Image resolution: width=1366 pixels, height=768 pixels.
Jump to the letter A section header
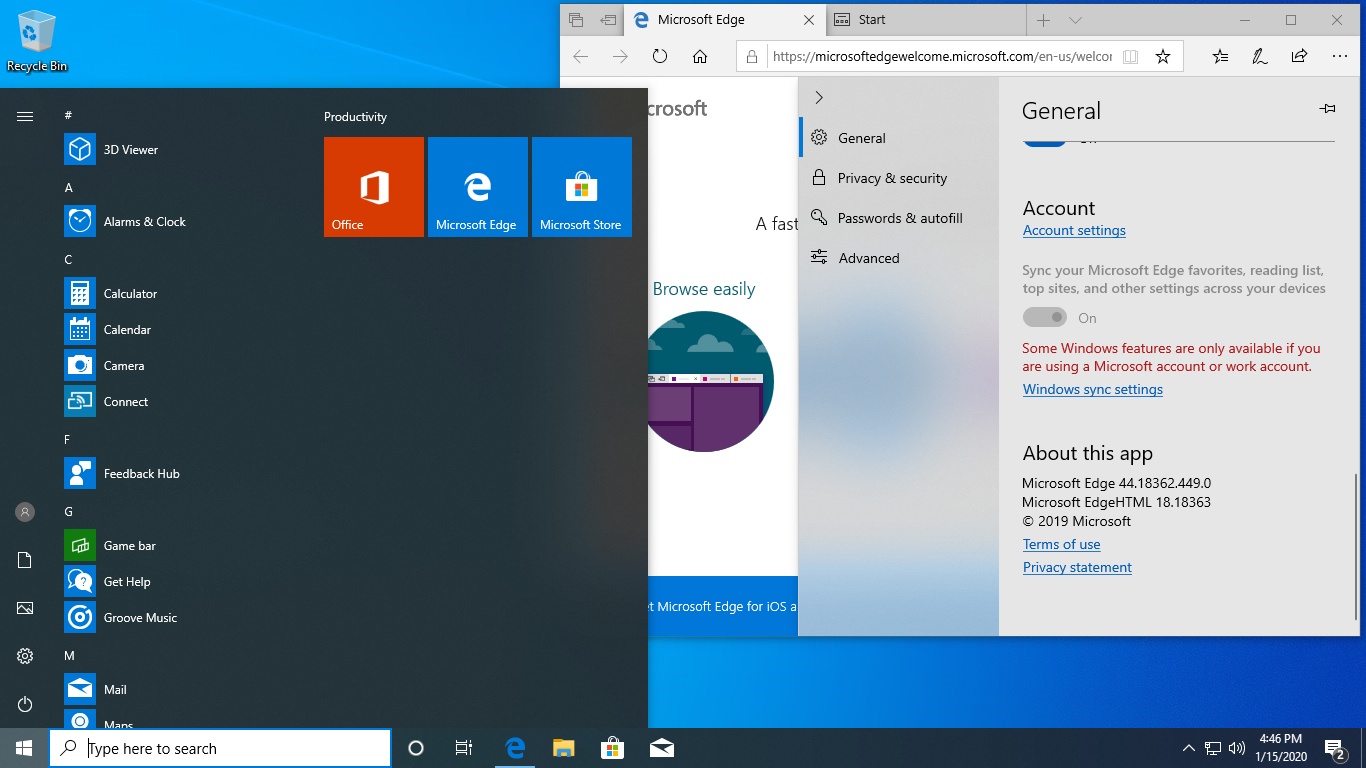pyautogui.click(x=69, y=187)
